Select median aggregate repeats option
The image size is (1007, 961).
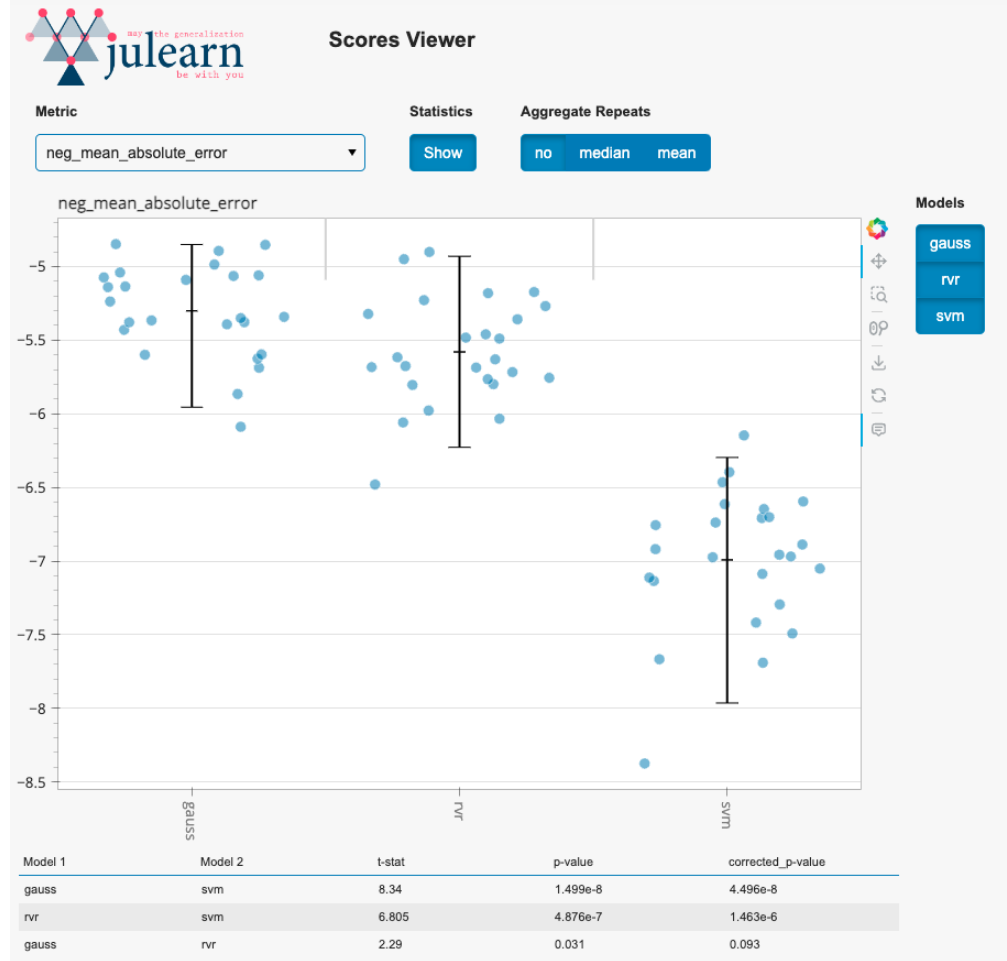tap(604, 153)
